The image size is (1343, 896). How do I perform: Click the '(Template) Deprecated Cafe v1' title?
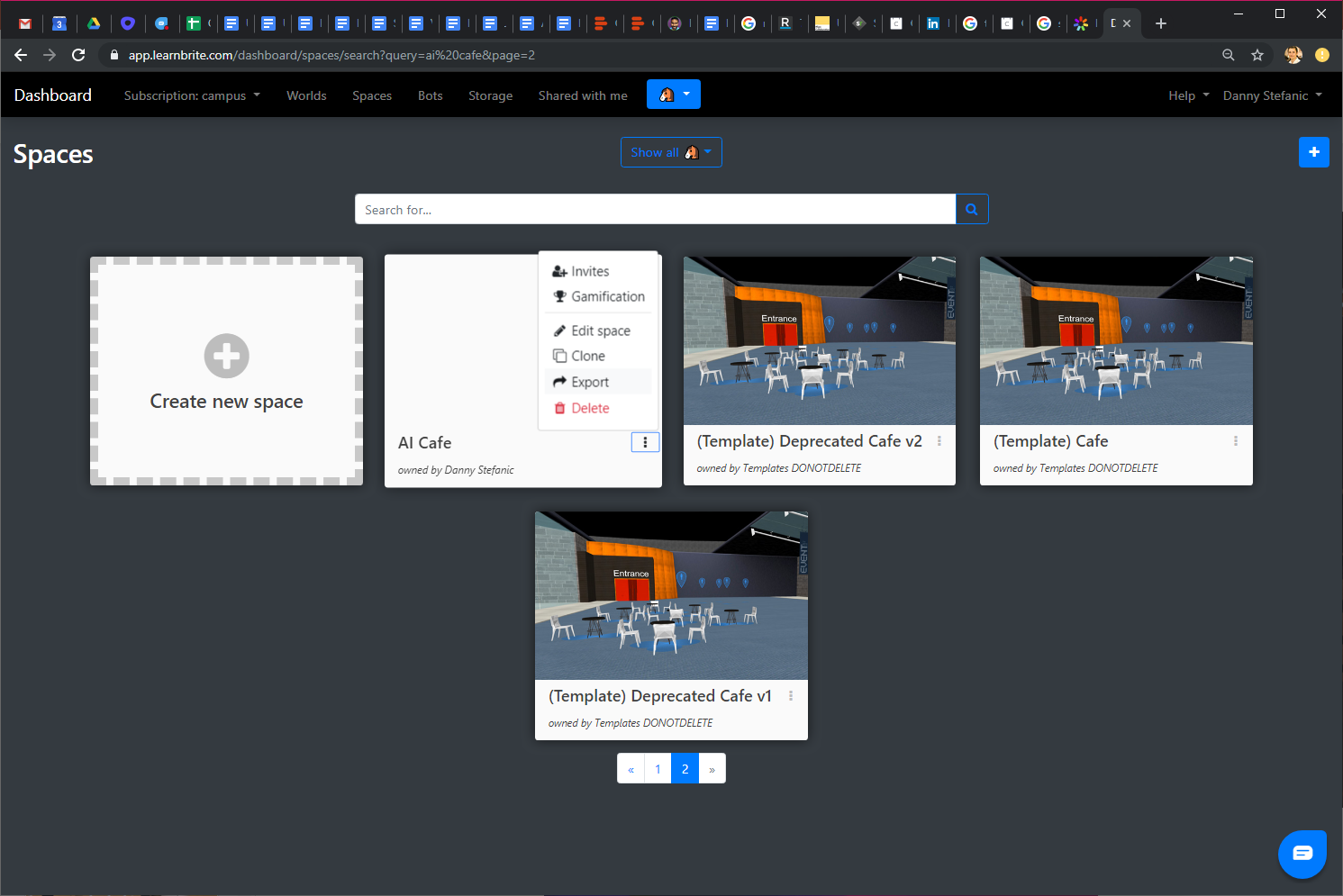[660, 696]
